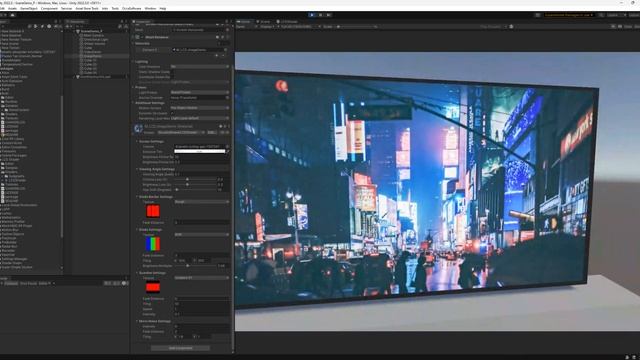Toggle the Static Shadow Caster checkbox
The height and width of the screenshot is (360, 640).
[173, 72]
